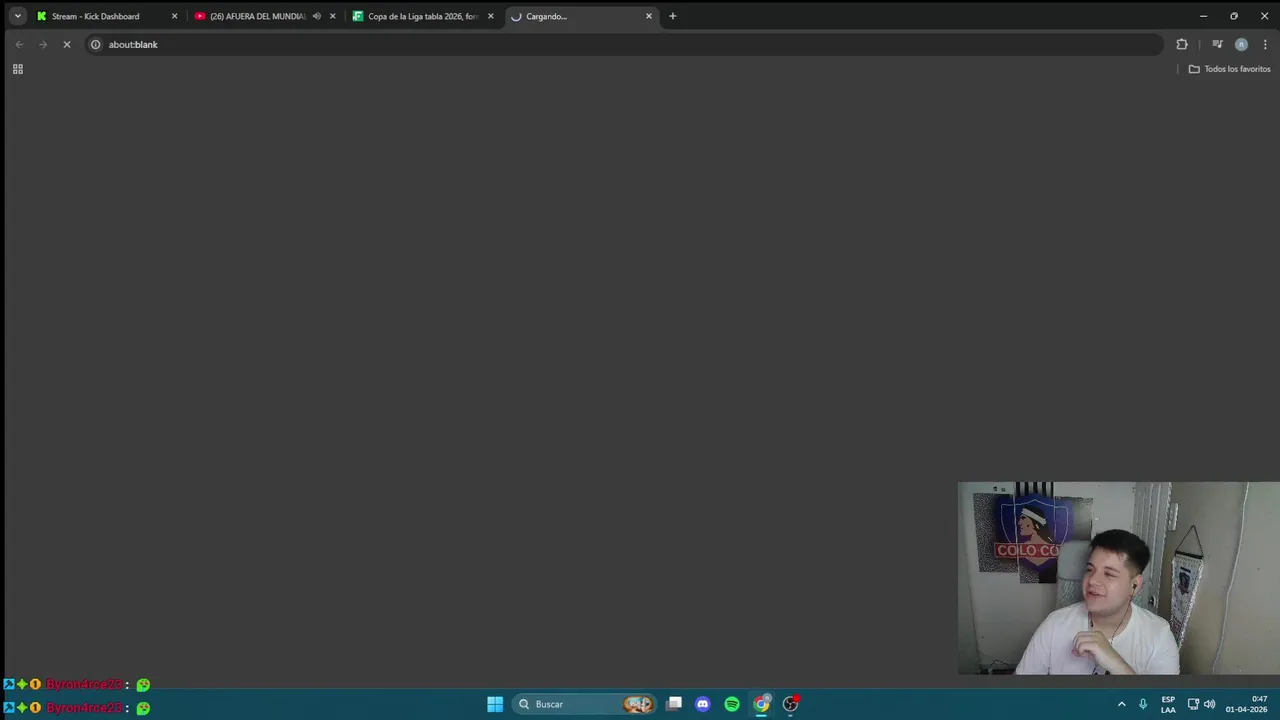Switch to the Copa de la Liga tabla tab
This screenshot has height=720, width=1280.
(423, 16)
